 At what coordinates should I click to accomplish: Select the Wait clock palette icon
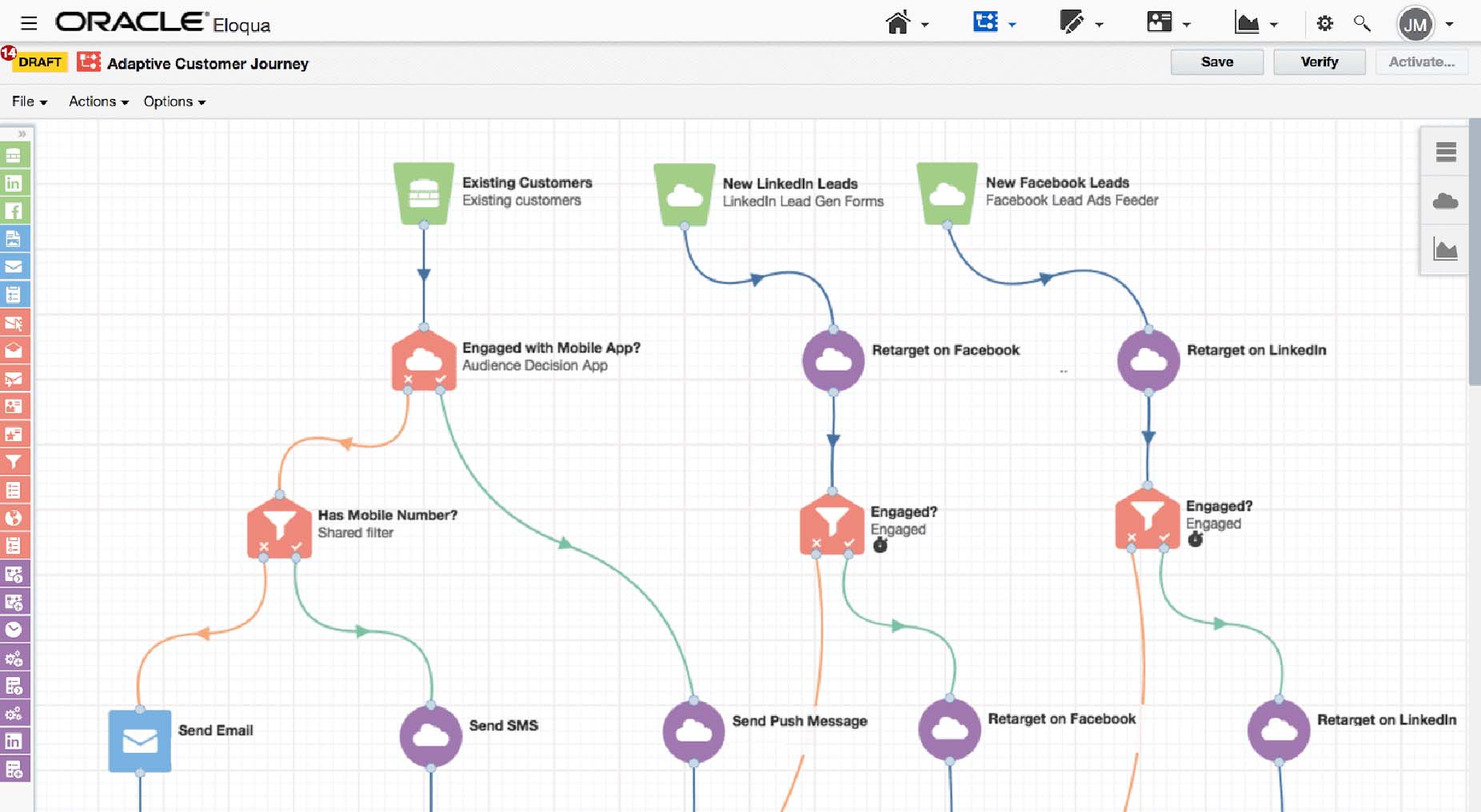(x=14, y=630)
